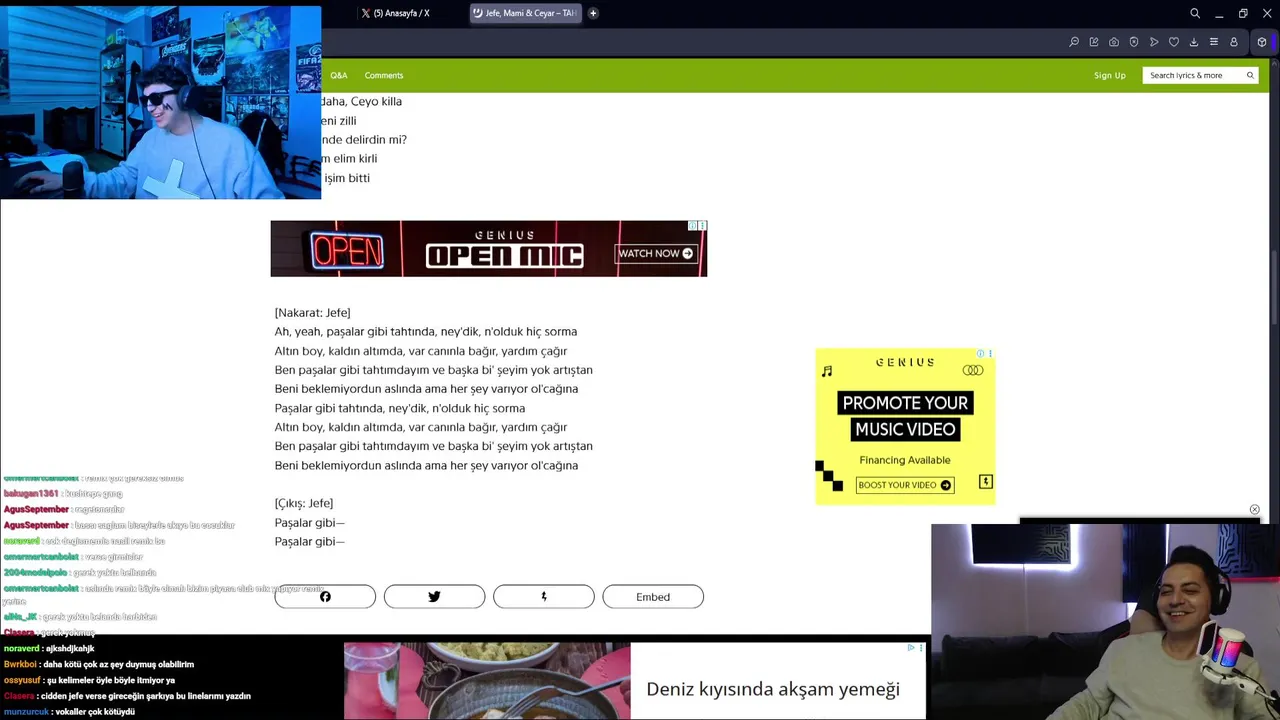Click the dinner food ad image

pyautogui.click(x=487, y=681)
